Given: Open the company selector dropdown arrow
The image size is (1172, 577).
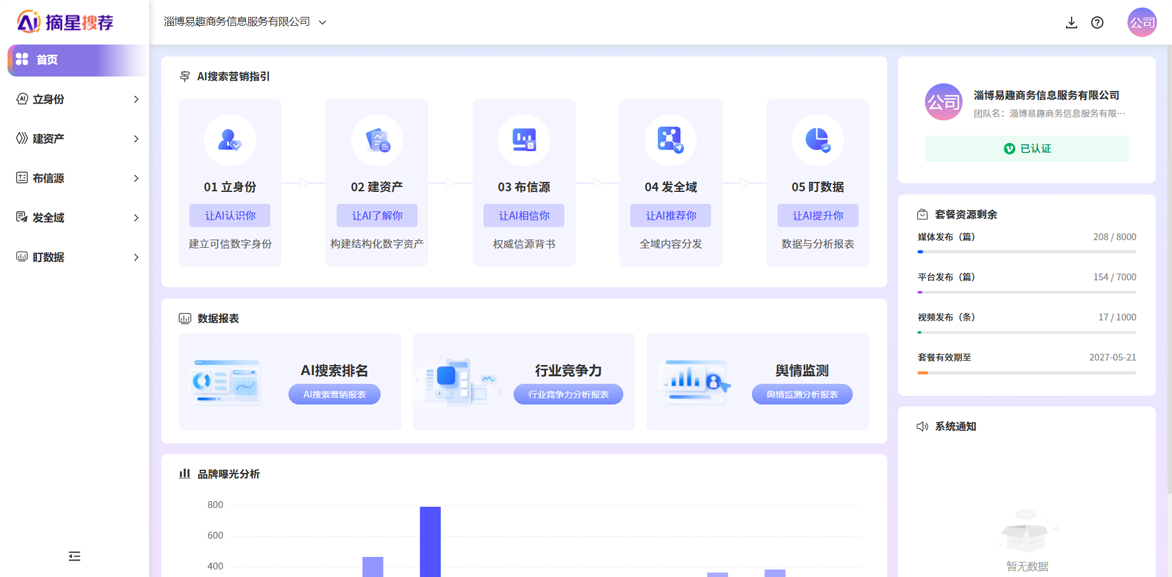Looking at the screenshot, I should click(323, 22).
